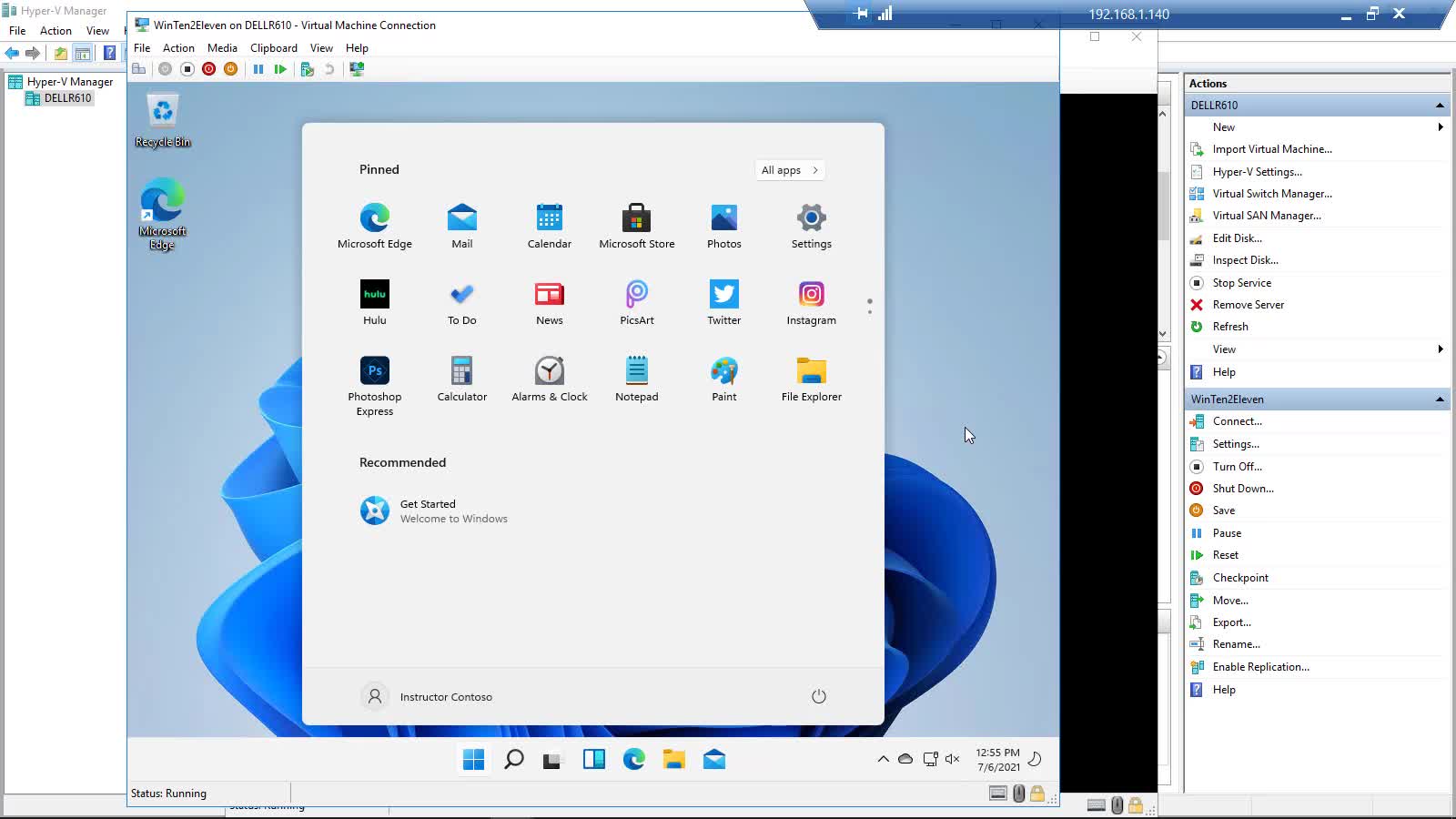Open the To Do pinned app

[462, 302]
